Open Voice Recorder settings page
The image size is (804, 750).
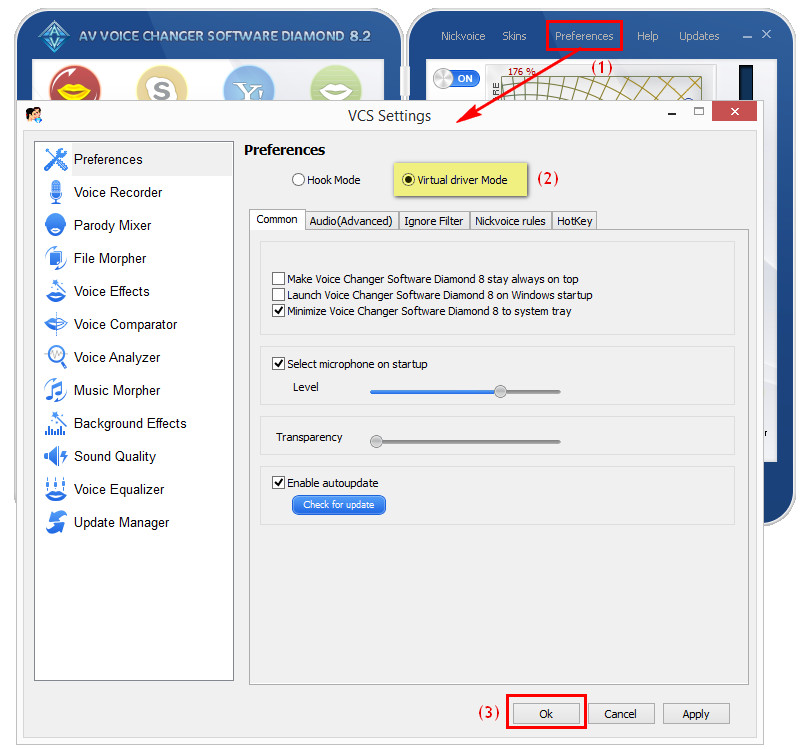pos(133,192)
